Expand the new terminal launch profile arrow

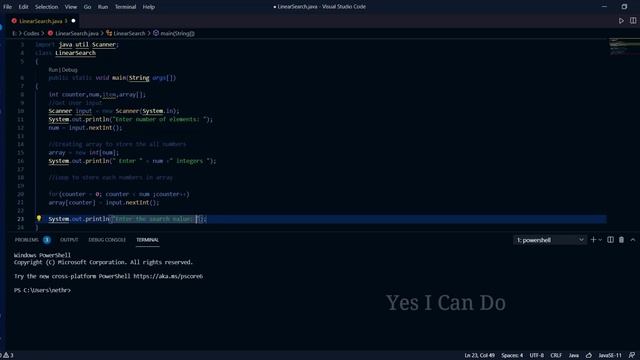coord(600,240)
